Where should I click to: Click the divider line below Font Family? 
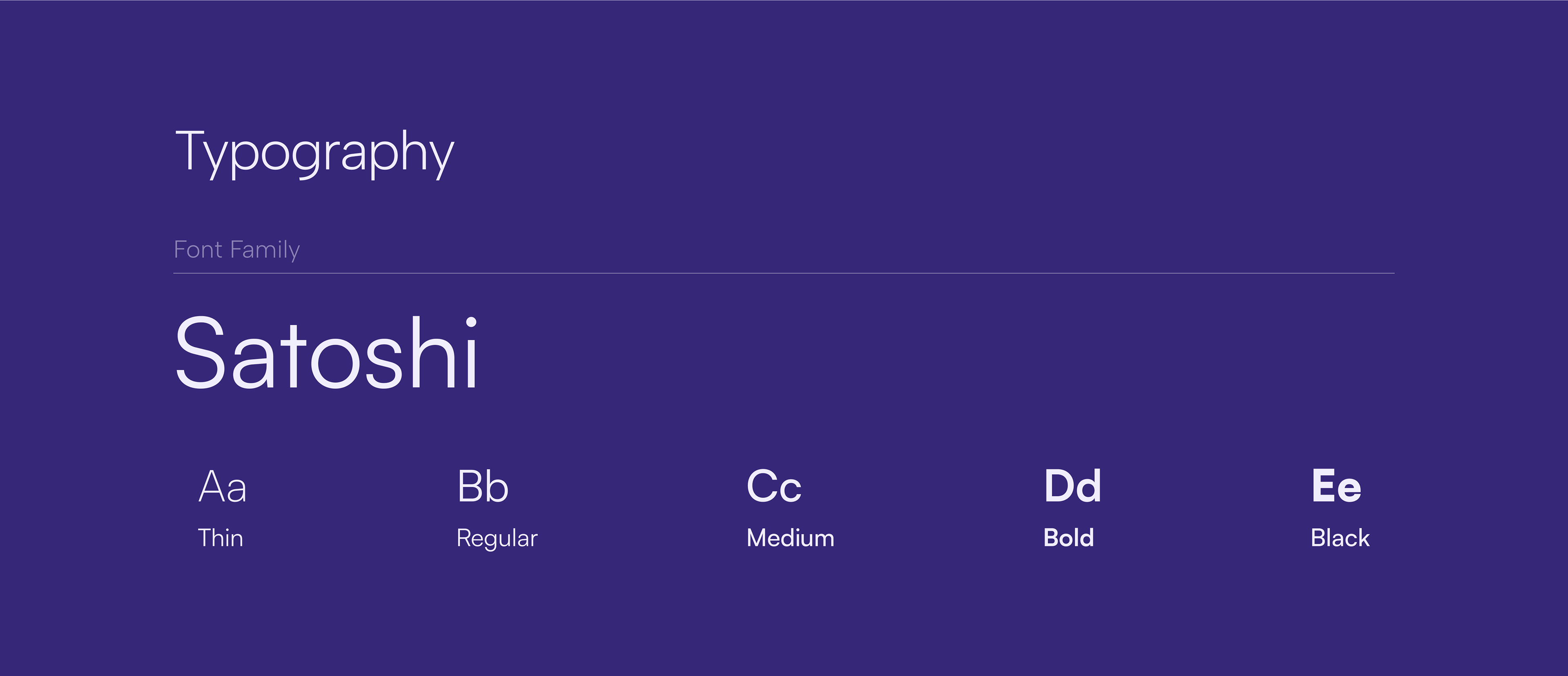pyautogui.click(x=784, y=273)
